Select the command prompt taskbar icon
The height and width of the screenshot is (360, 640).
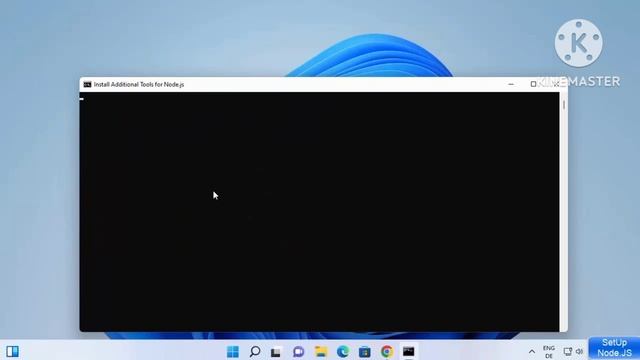409,351
